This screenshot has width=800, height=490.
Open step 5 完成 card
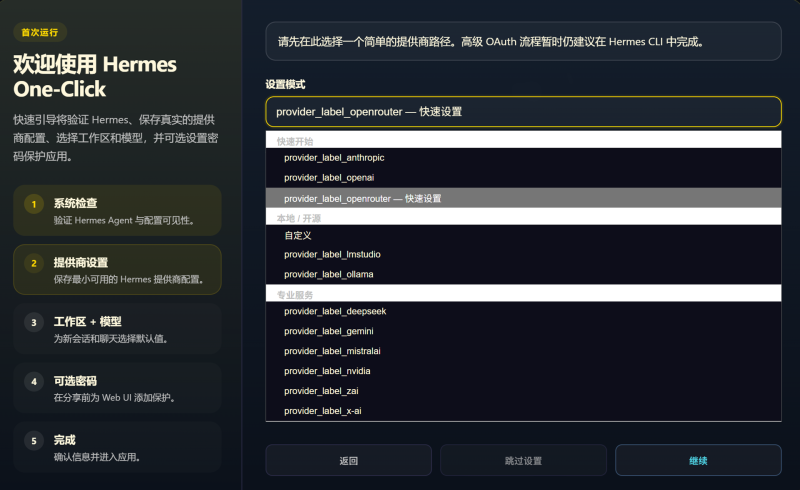(x=117, y=447)
